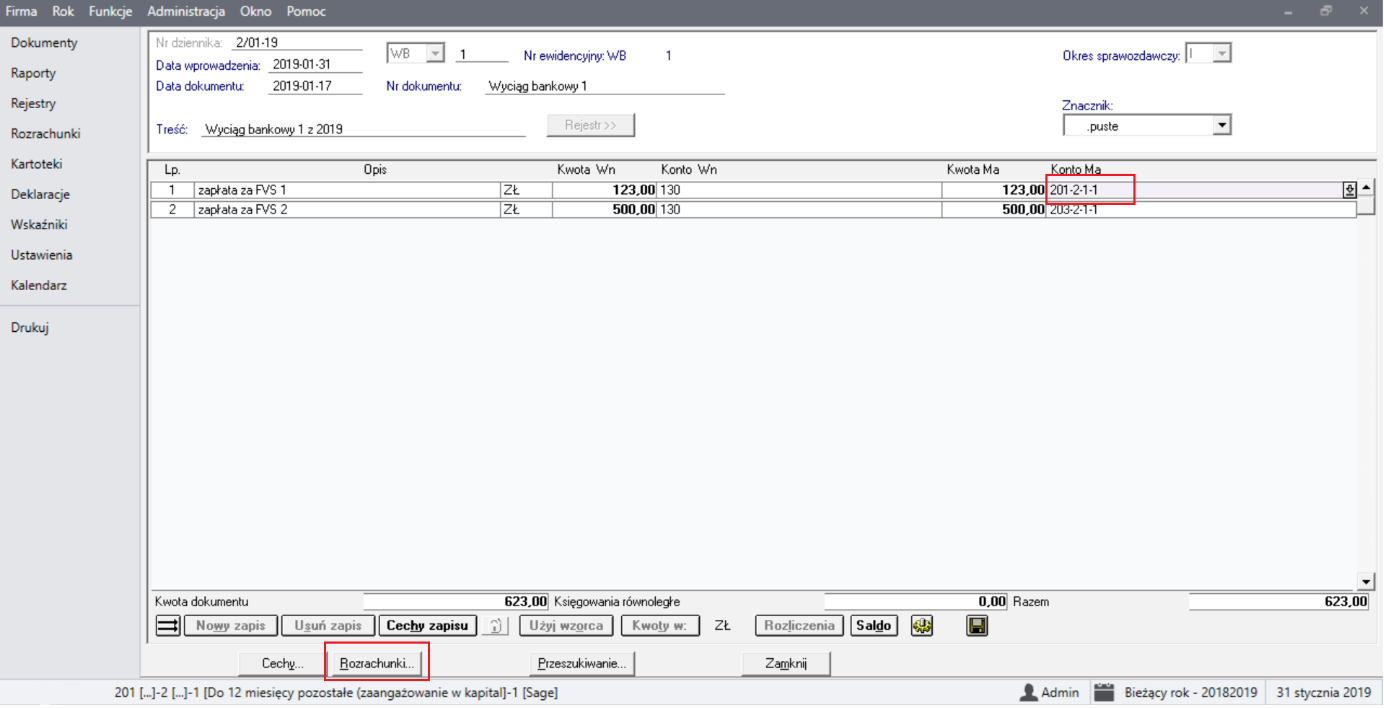
Task: Open the Funkcje menu
Action: tap(111, 12)
